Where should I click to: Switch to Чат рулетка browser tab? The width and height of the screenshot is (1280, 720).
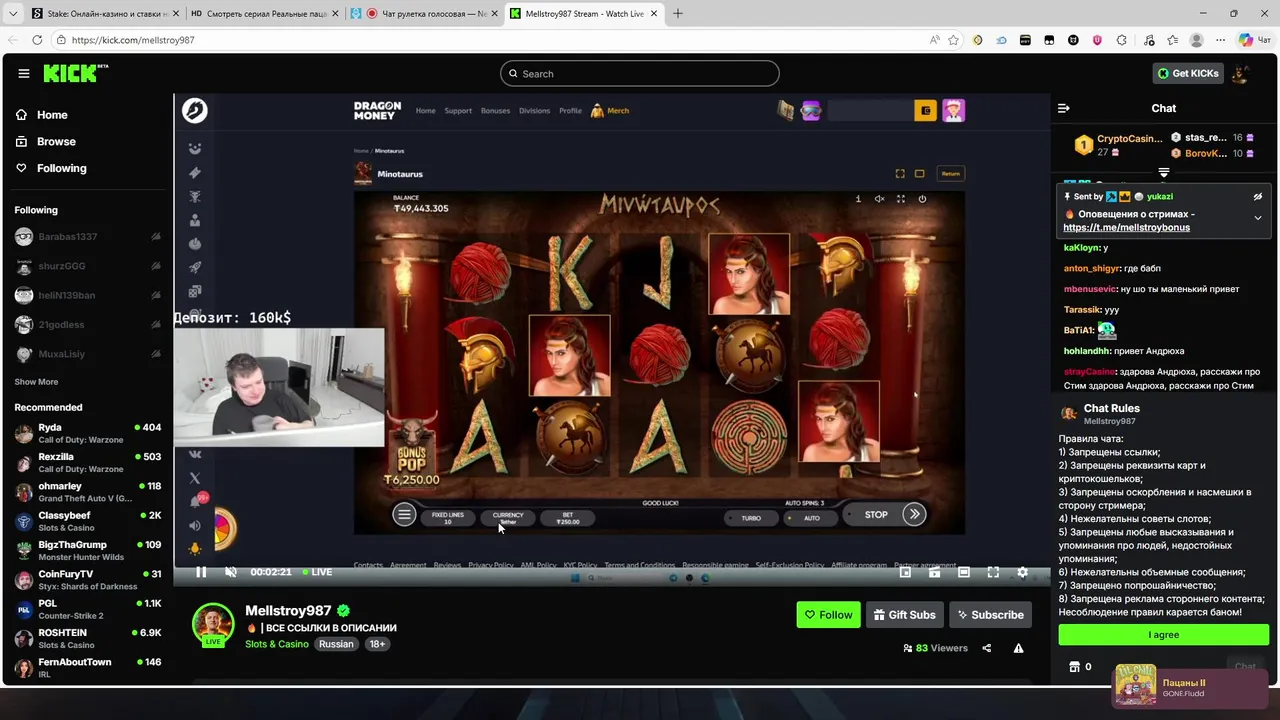point(424,14)
